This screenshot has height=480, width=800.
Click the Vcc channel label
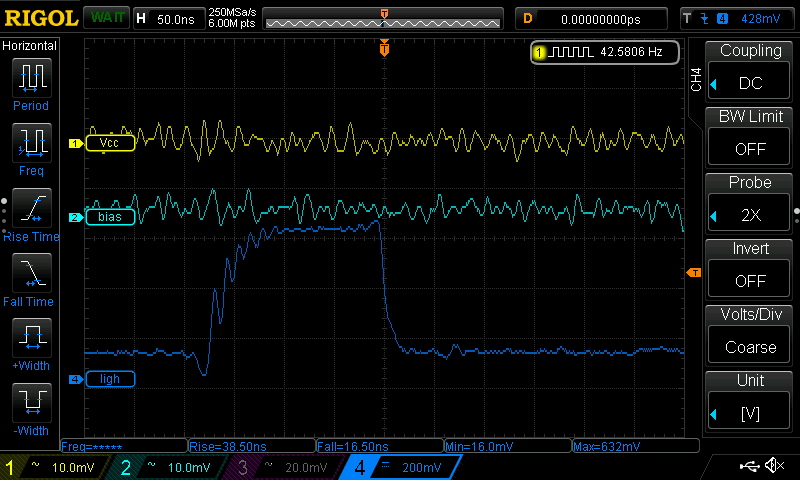[110, 143]
